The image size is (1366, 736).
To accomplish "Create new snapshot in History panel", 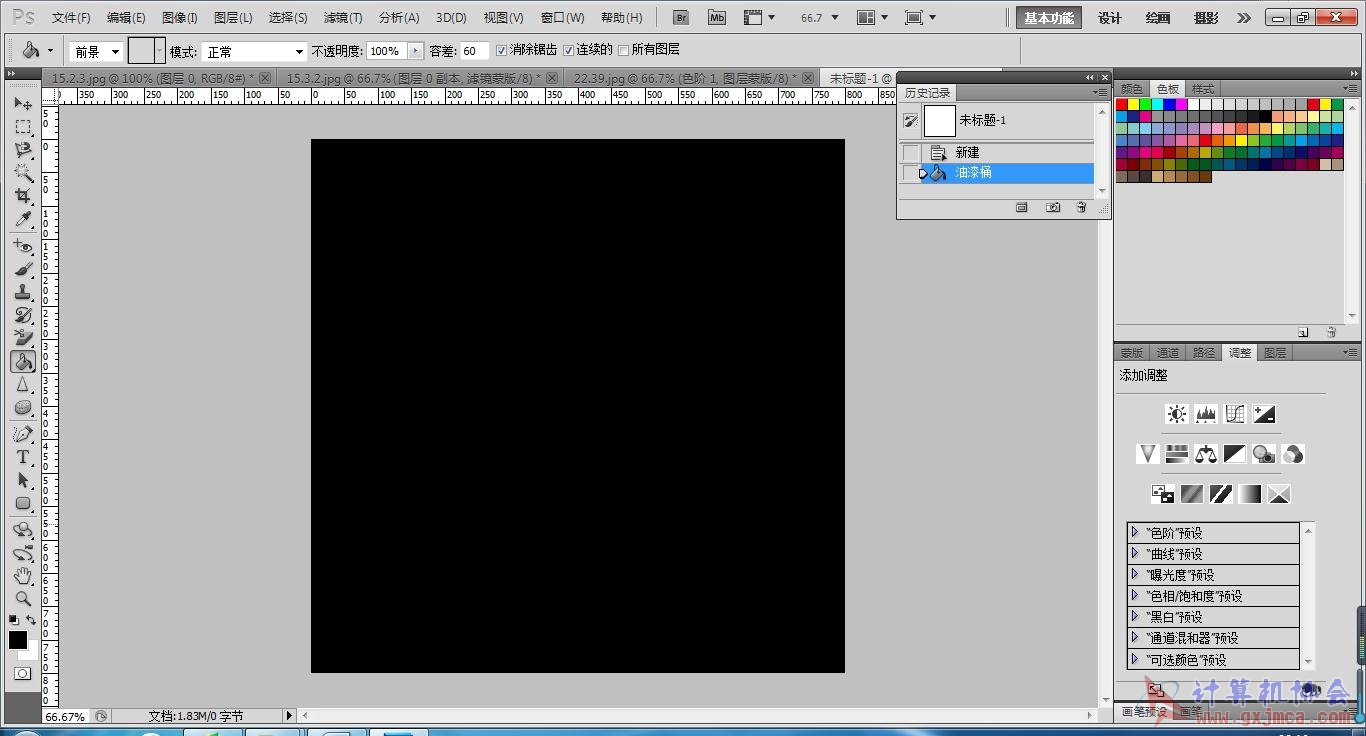I will pyautogui.click(x=1053, y=207).
